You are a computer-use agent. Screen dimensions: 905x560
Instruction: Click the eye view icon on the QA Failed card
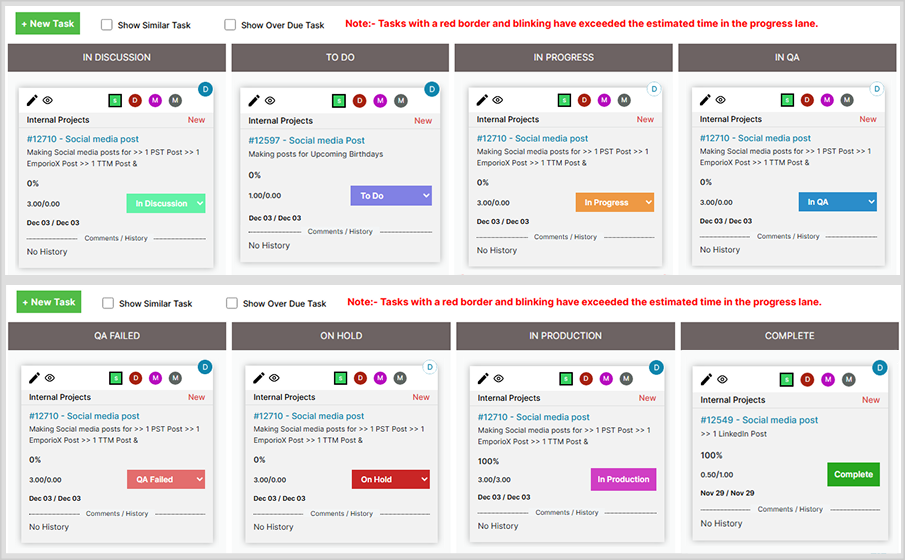[x=50, y=378]
